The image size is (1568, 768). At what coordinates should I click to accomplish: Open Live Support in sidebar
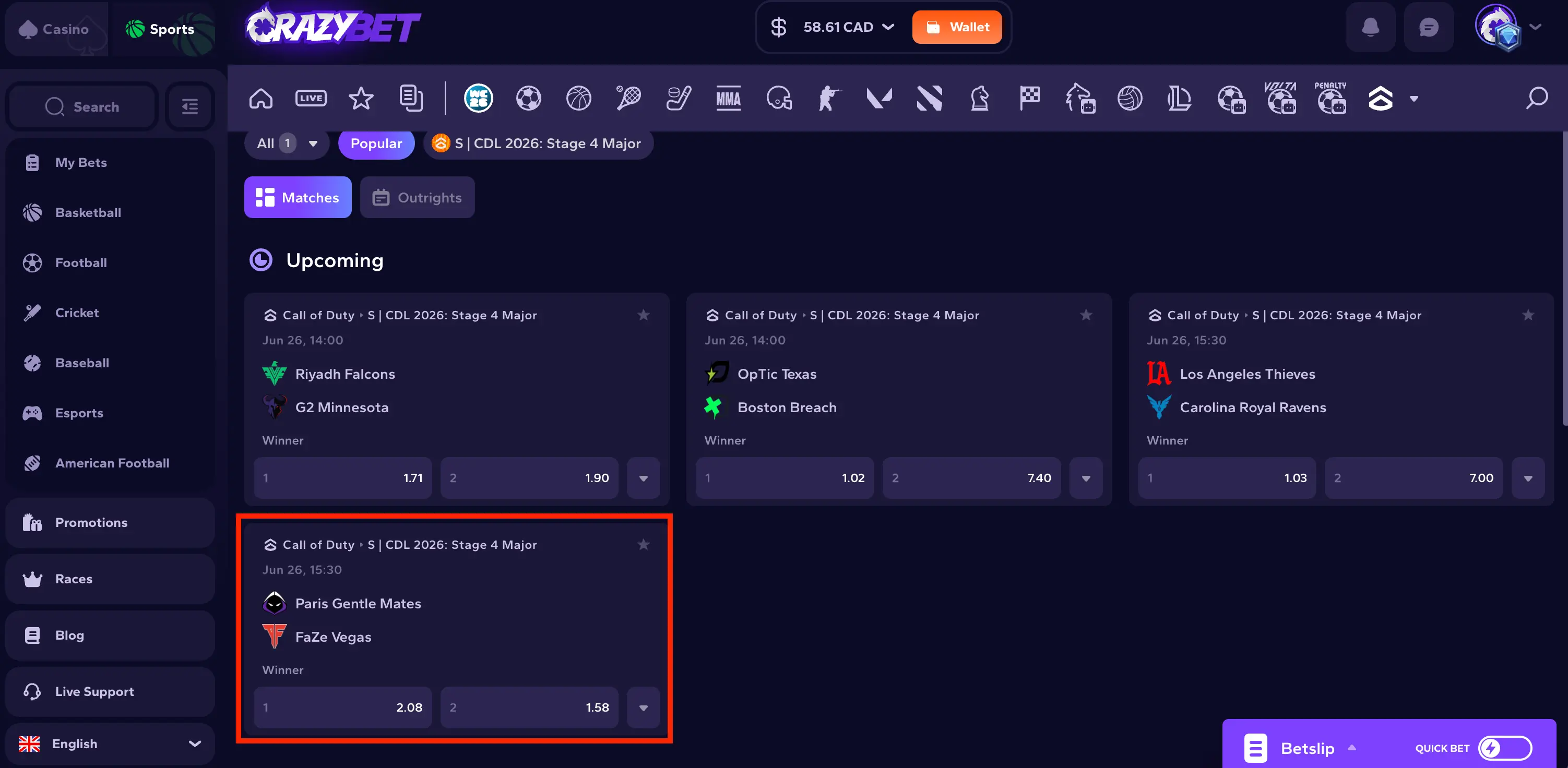point(110,691)
